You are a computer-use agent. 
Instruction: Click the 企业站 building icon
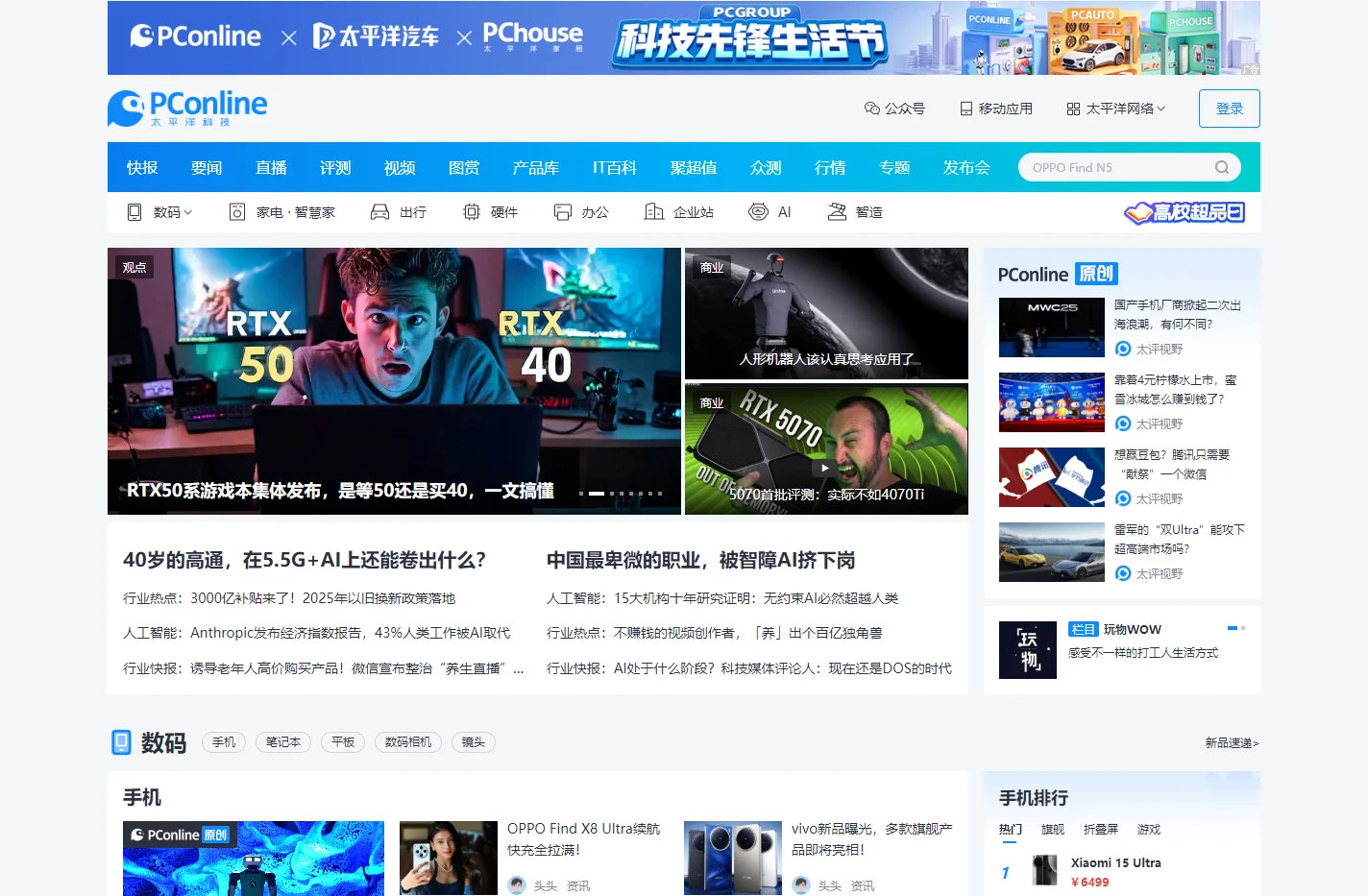654,212
